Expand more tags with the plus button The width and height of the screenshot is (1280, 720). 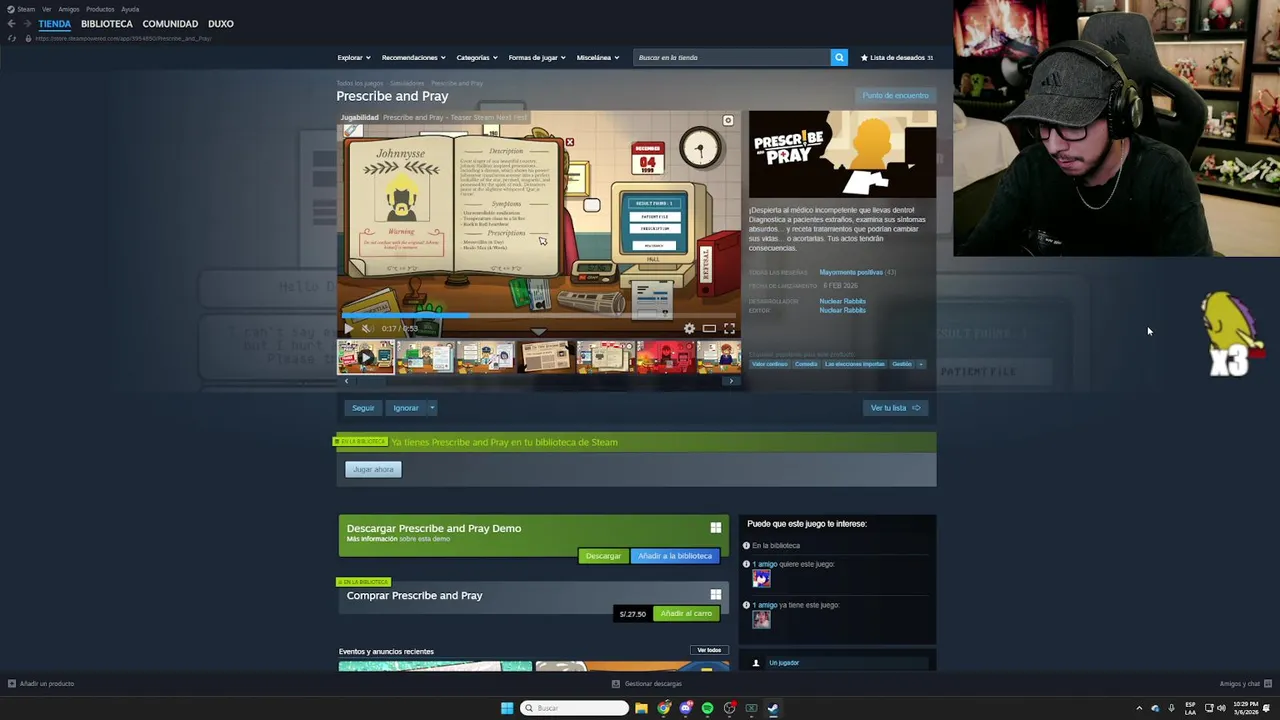[921, 364]
